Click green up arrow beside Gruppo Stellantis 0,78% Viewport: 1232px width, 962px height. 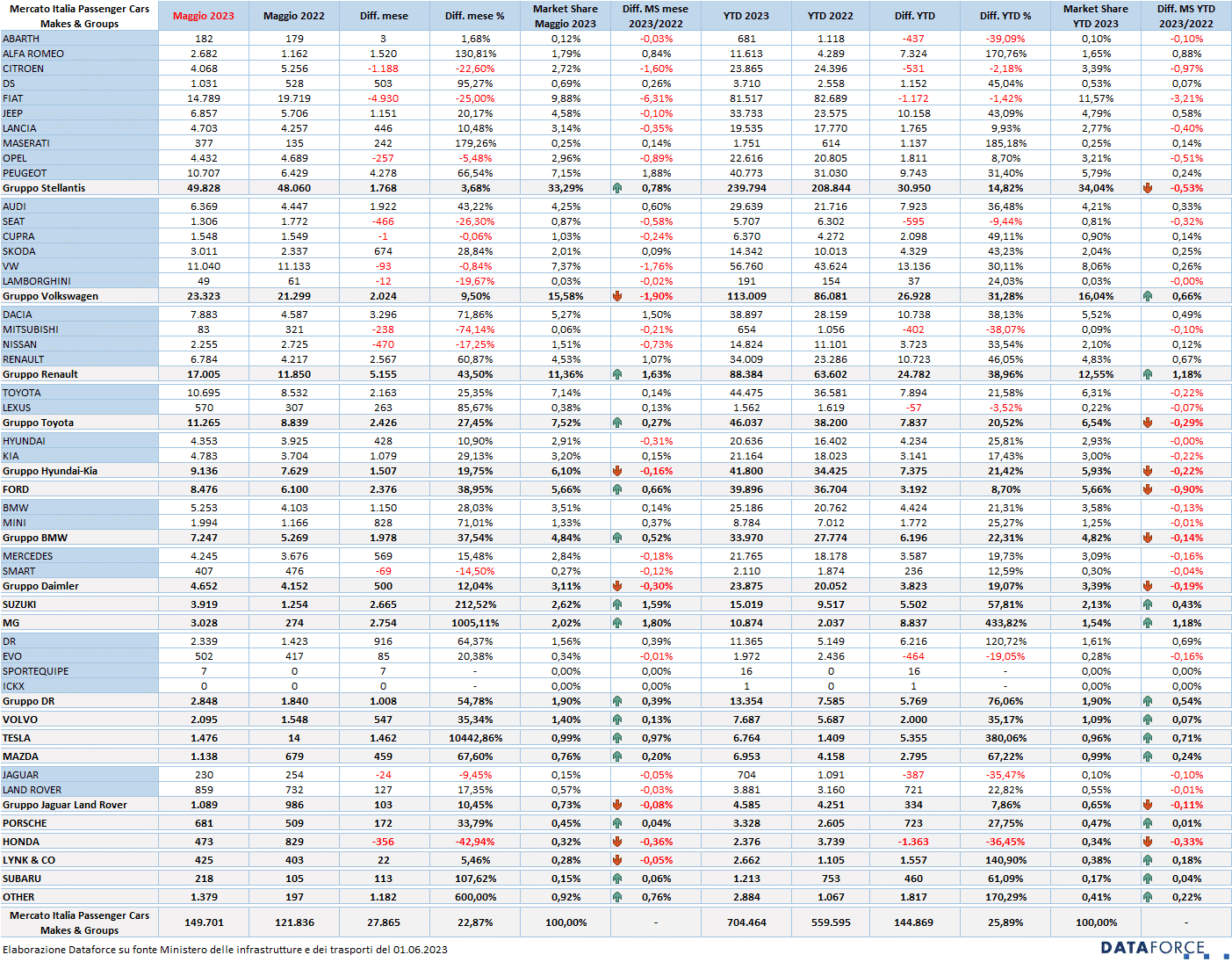point(617,188)
